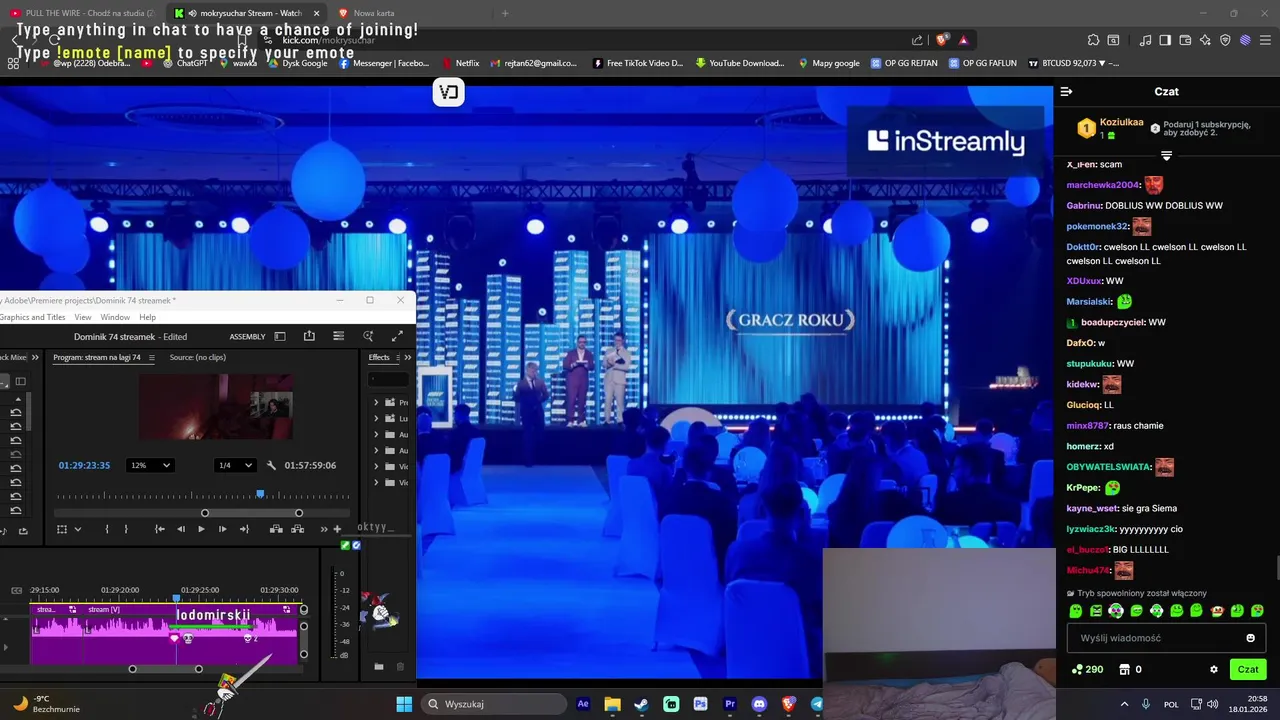This screenshot has height=720, width=1280.
Task: Open Mapy google bookmark
Action: 829,63
